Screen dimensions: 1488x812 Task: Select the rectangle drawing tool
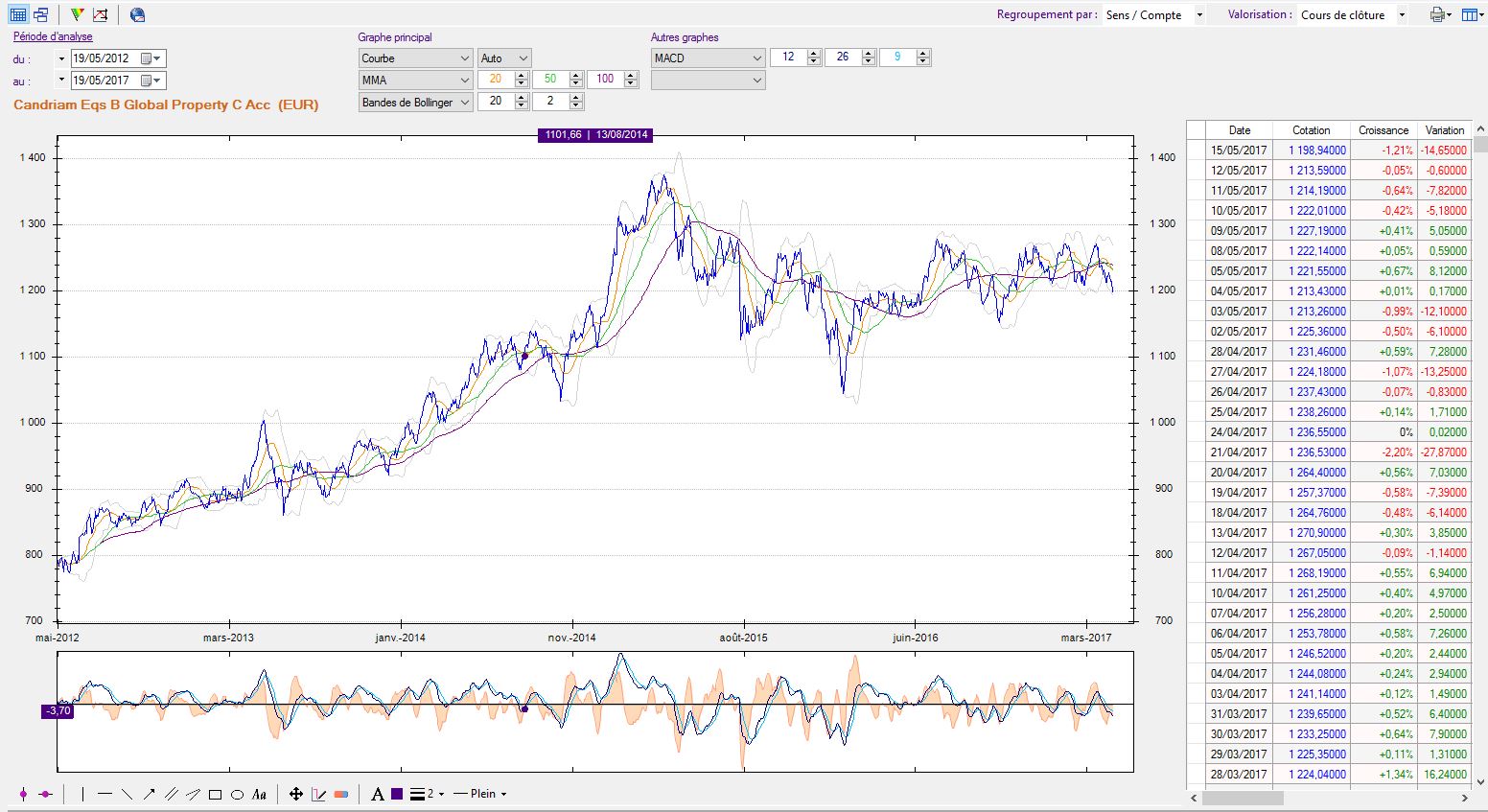(x=216, y=794)
